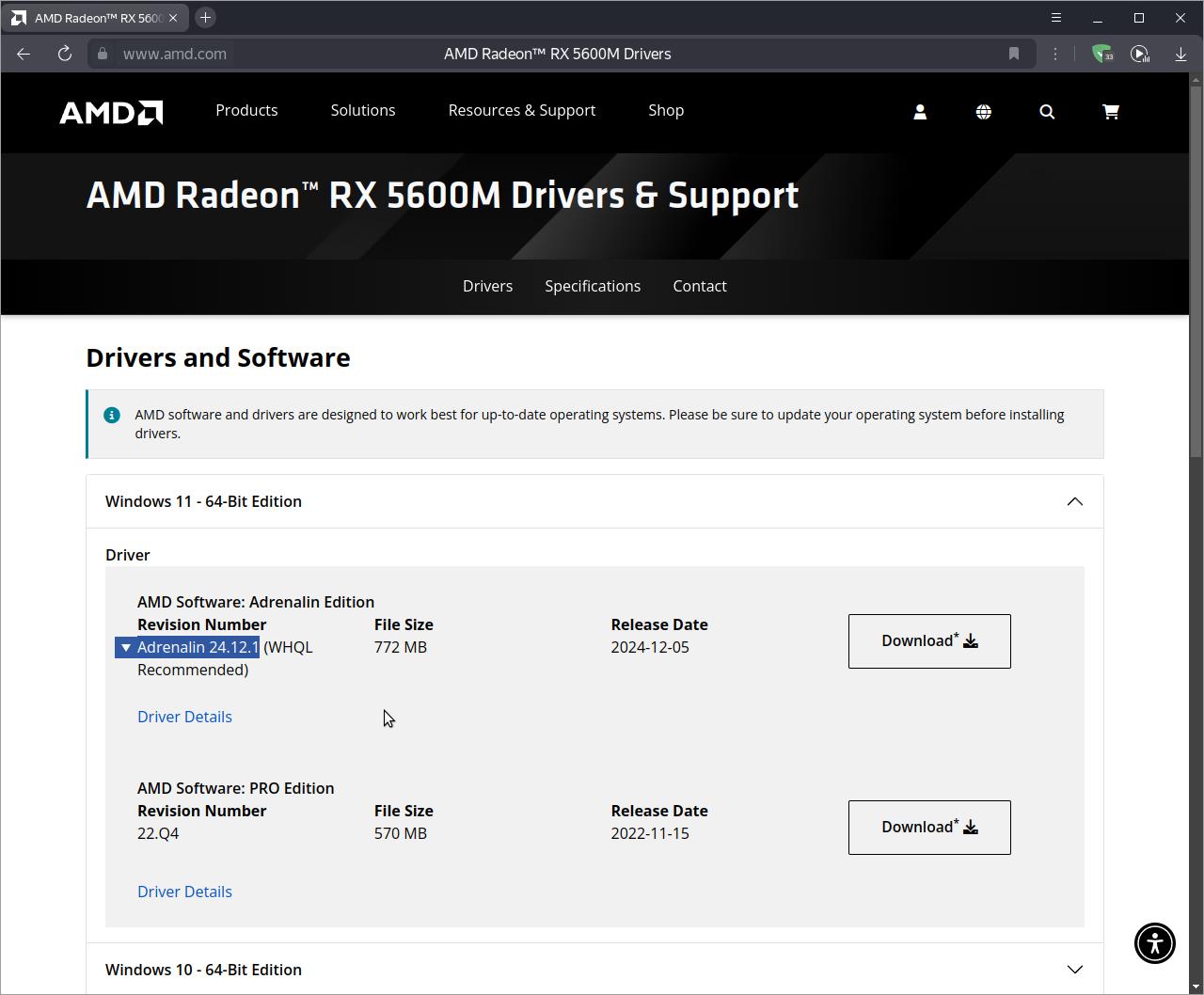The height and width of the screenshot is (995, 1204).
Task: Expand the Windows 10 - 64-Bit Edition section
Action: coord(1074,970)
